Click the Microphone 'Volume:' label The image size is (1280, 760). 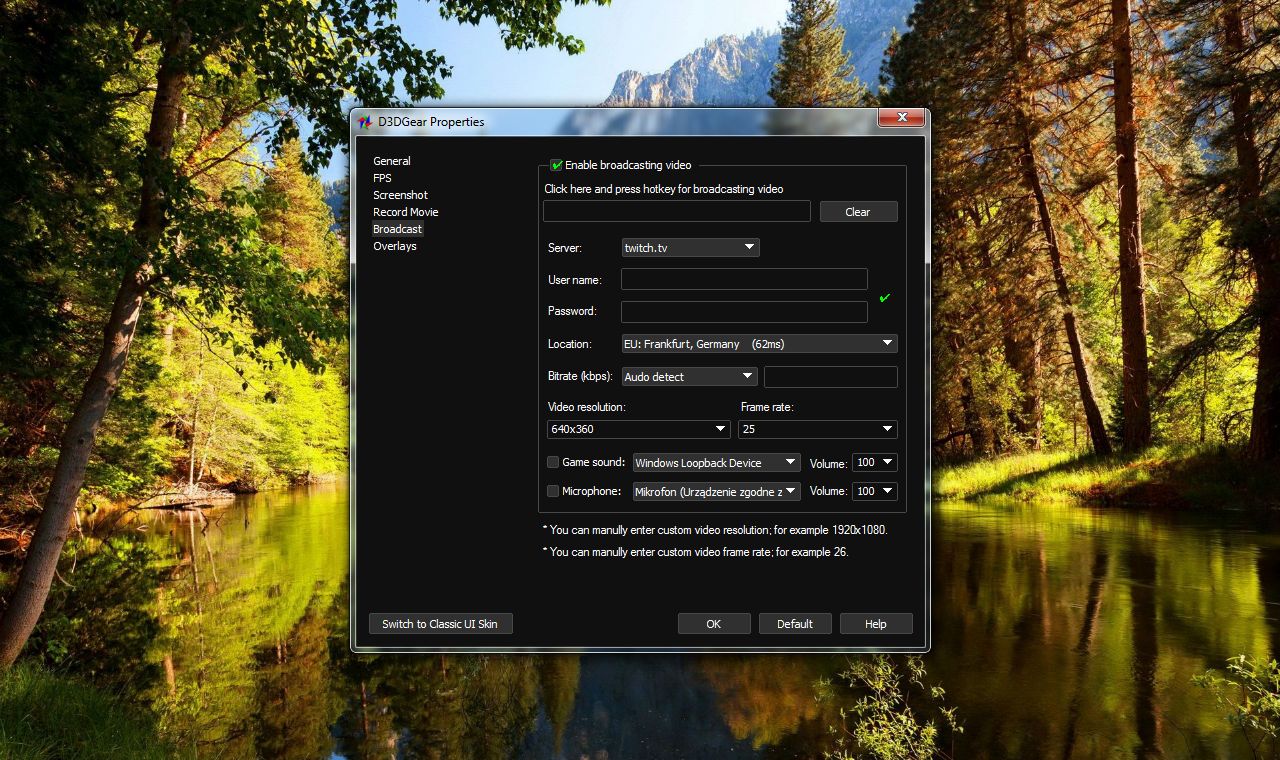coord(829,492)
